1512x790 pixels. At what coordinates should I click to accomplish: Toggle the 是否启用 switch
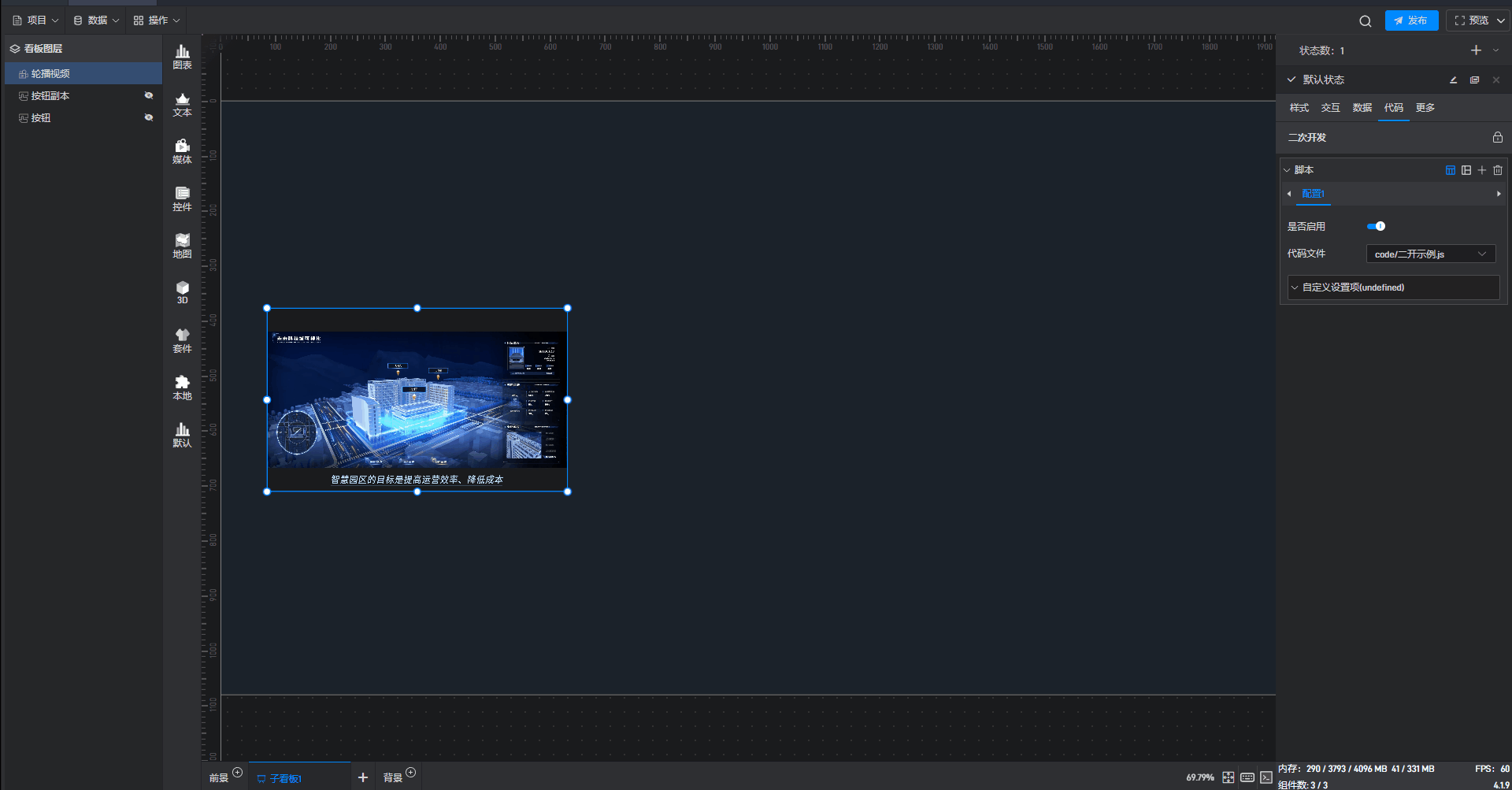(x=1376, y=227)
